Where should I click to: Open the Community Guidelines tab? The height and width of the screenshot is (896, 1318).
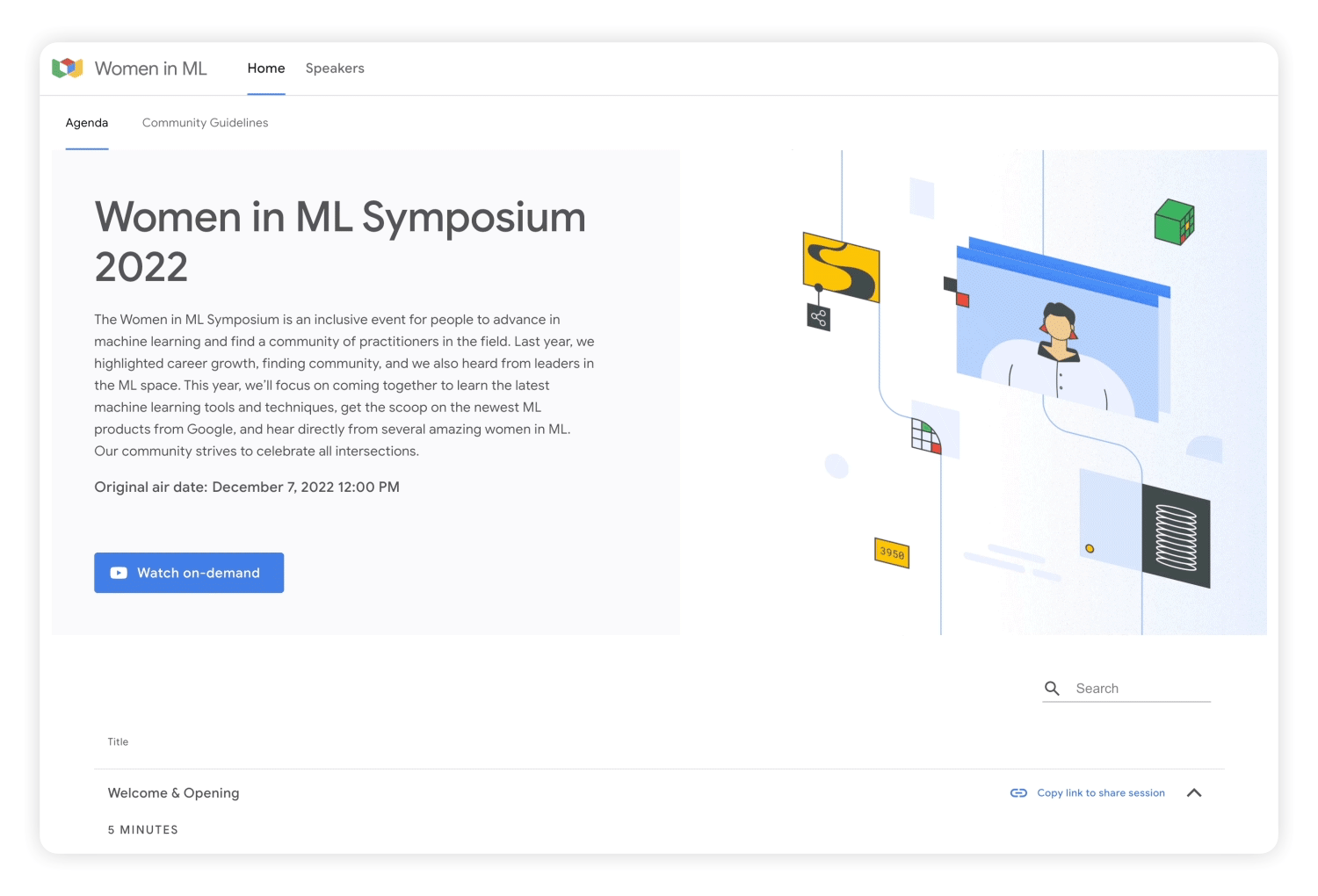click(206, 123)
